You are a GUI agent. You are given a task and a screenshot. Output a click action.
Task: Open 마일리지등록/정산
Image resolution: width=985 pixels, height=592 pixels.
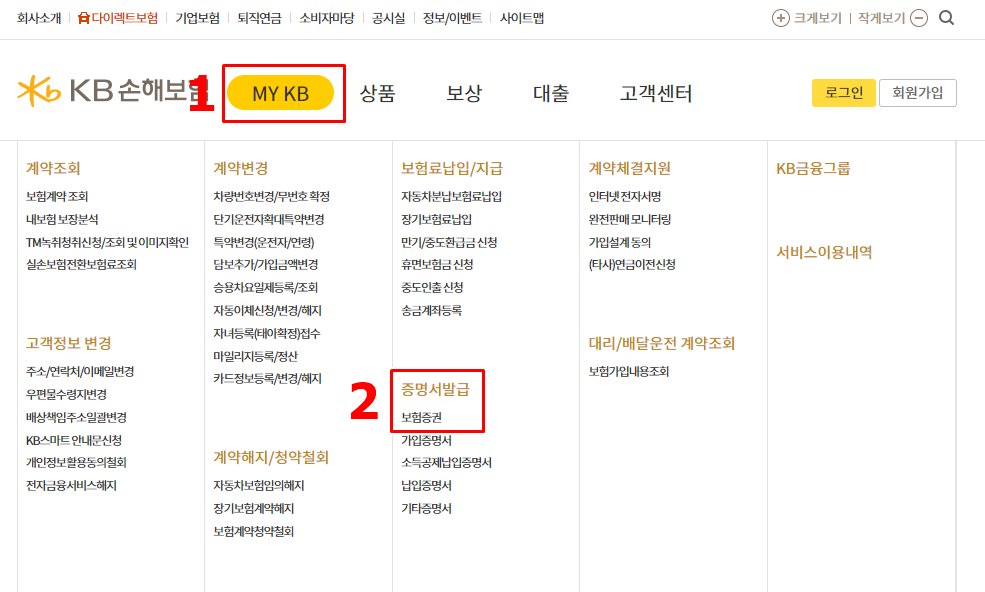(256, 356)
